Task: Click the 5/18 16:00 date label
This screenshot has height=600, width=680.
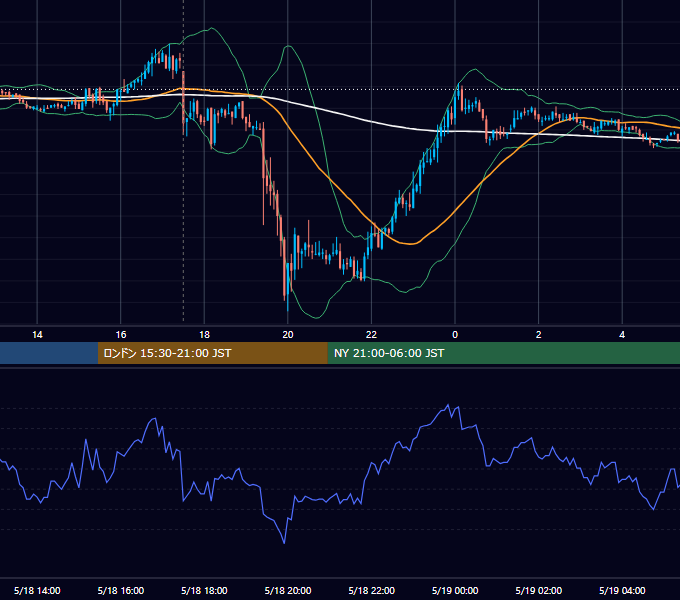Action: 121,590
